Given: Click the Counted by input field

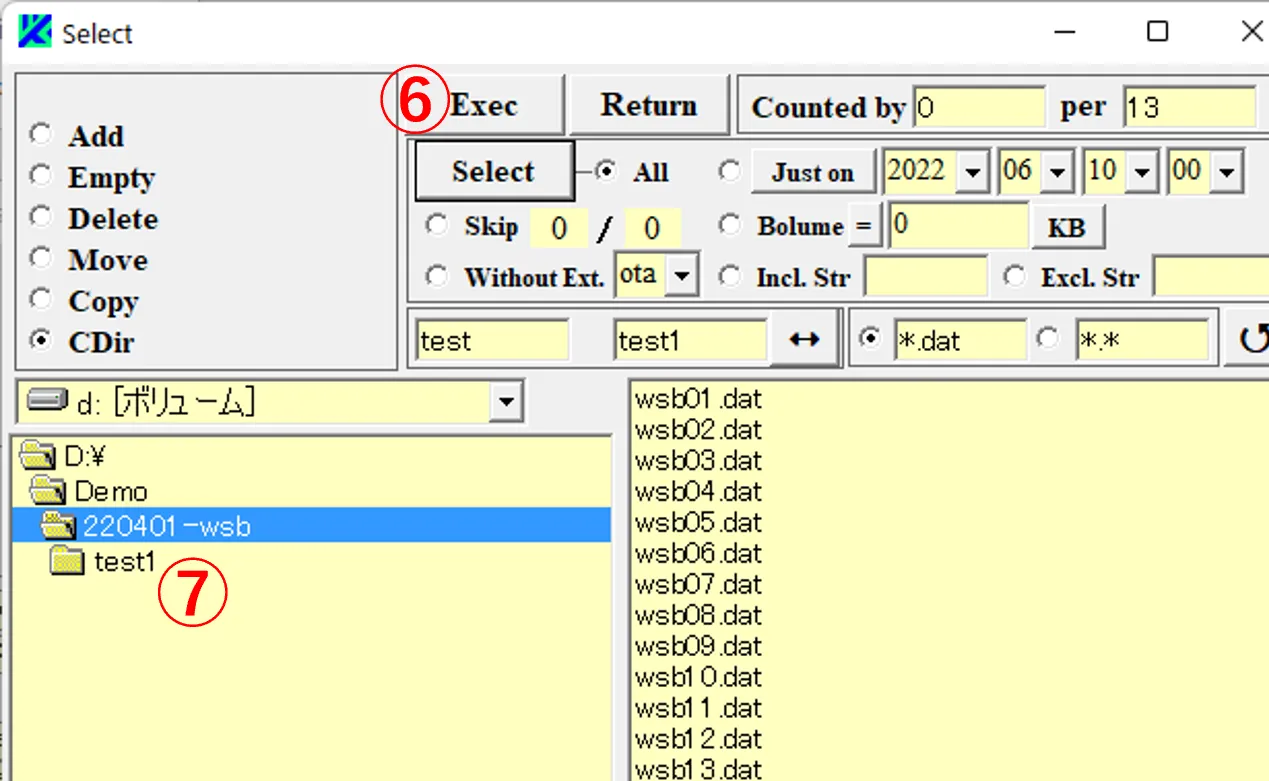Looking at the screenshot, I should tap(978, 107).
